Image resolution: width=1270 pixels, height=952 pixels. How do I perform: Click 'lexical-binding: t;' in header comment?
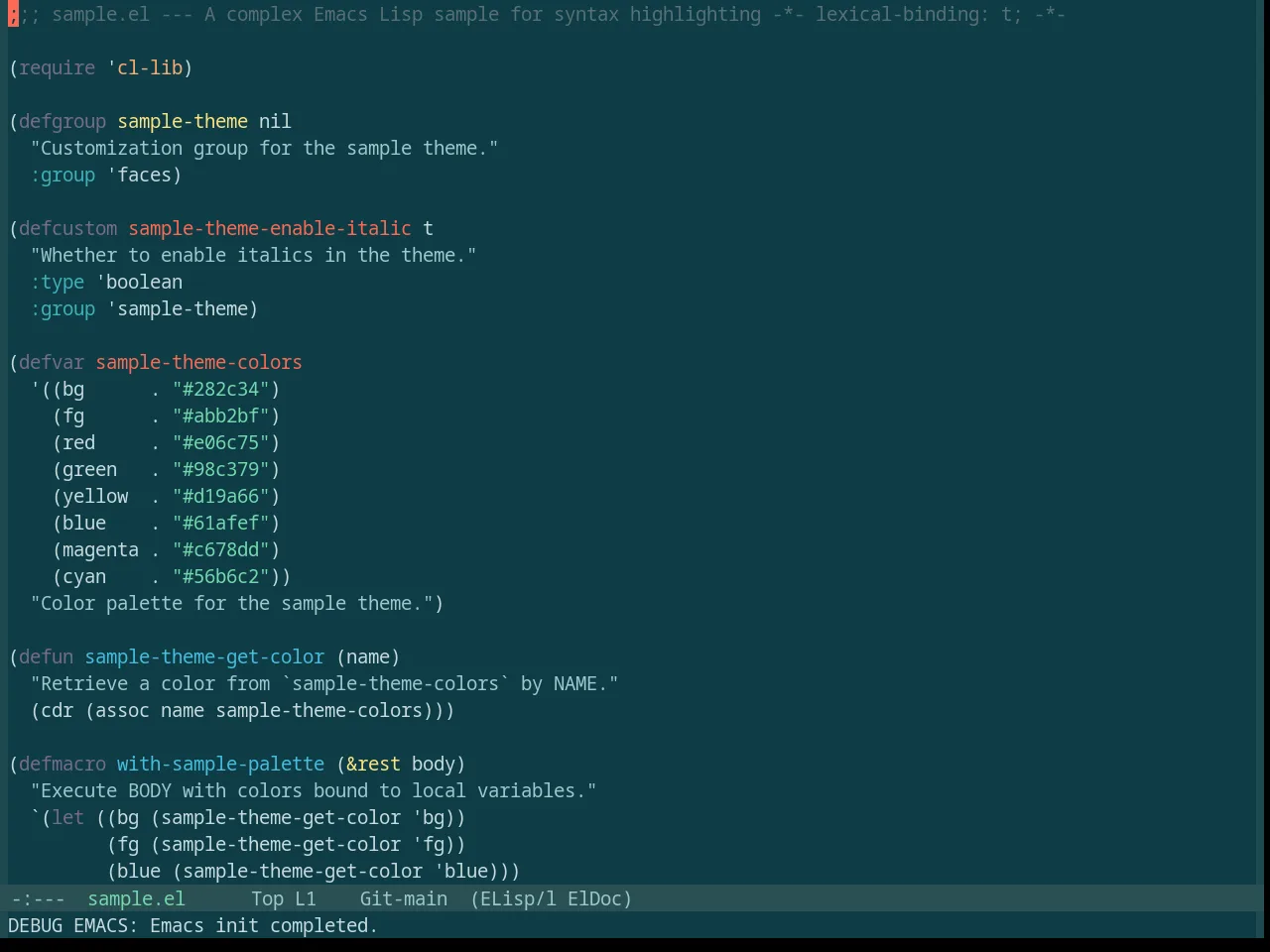[x=919, y=14]
